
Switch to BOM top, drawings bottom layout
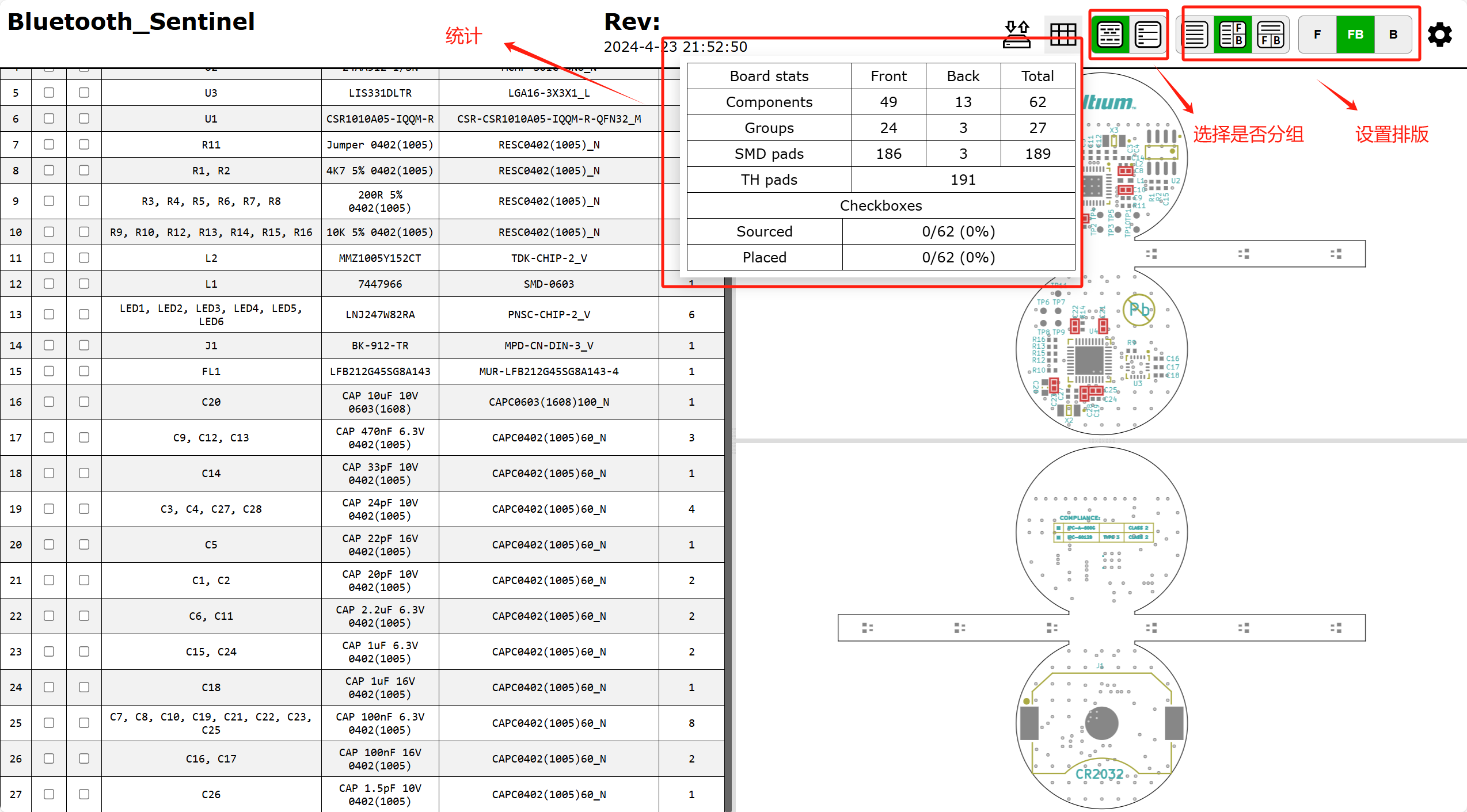tap(1271, 35)
